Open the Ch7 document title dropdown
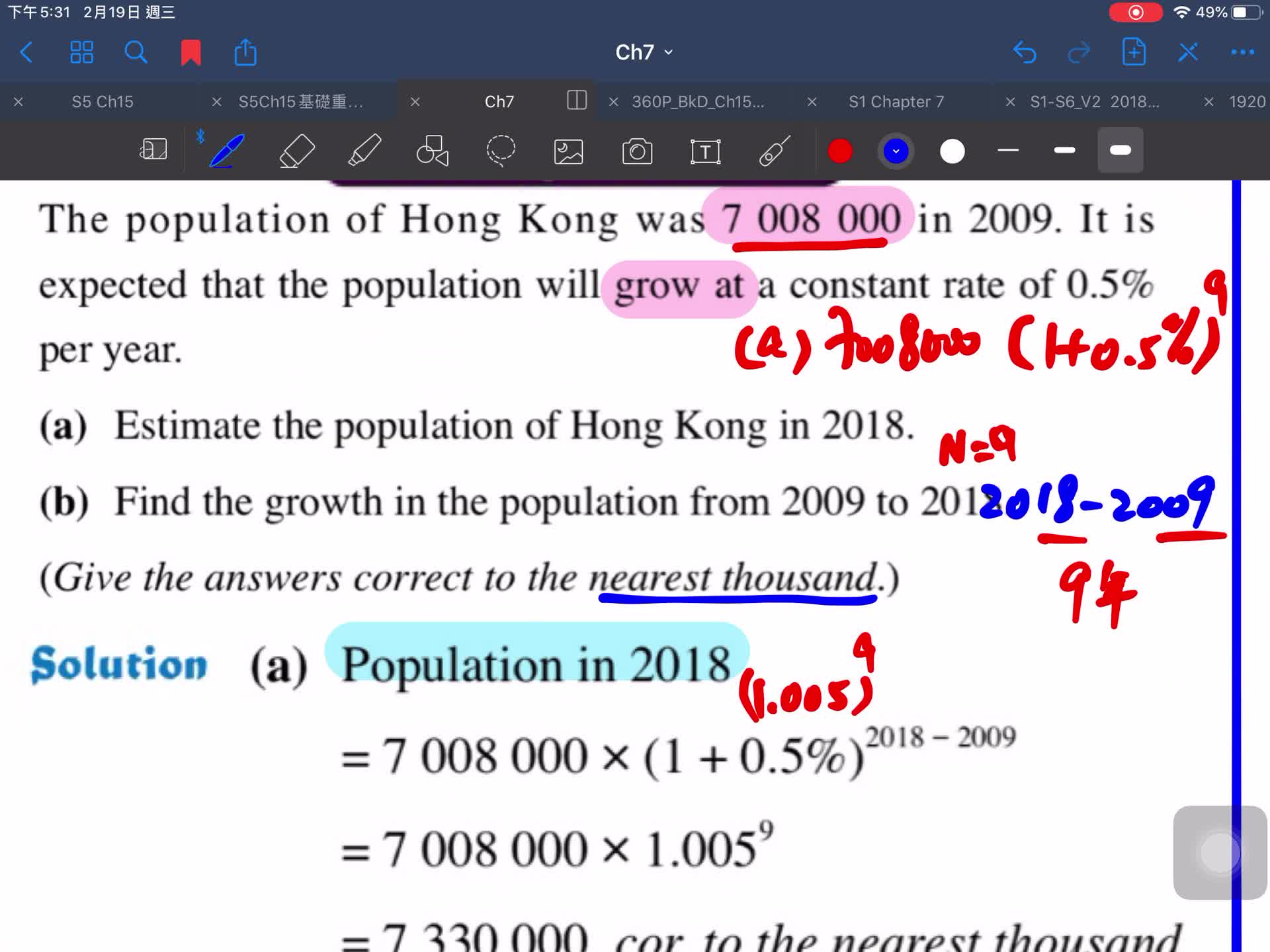Viewport: 1270px width, 952px height. [643, 52]
